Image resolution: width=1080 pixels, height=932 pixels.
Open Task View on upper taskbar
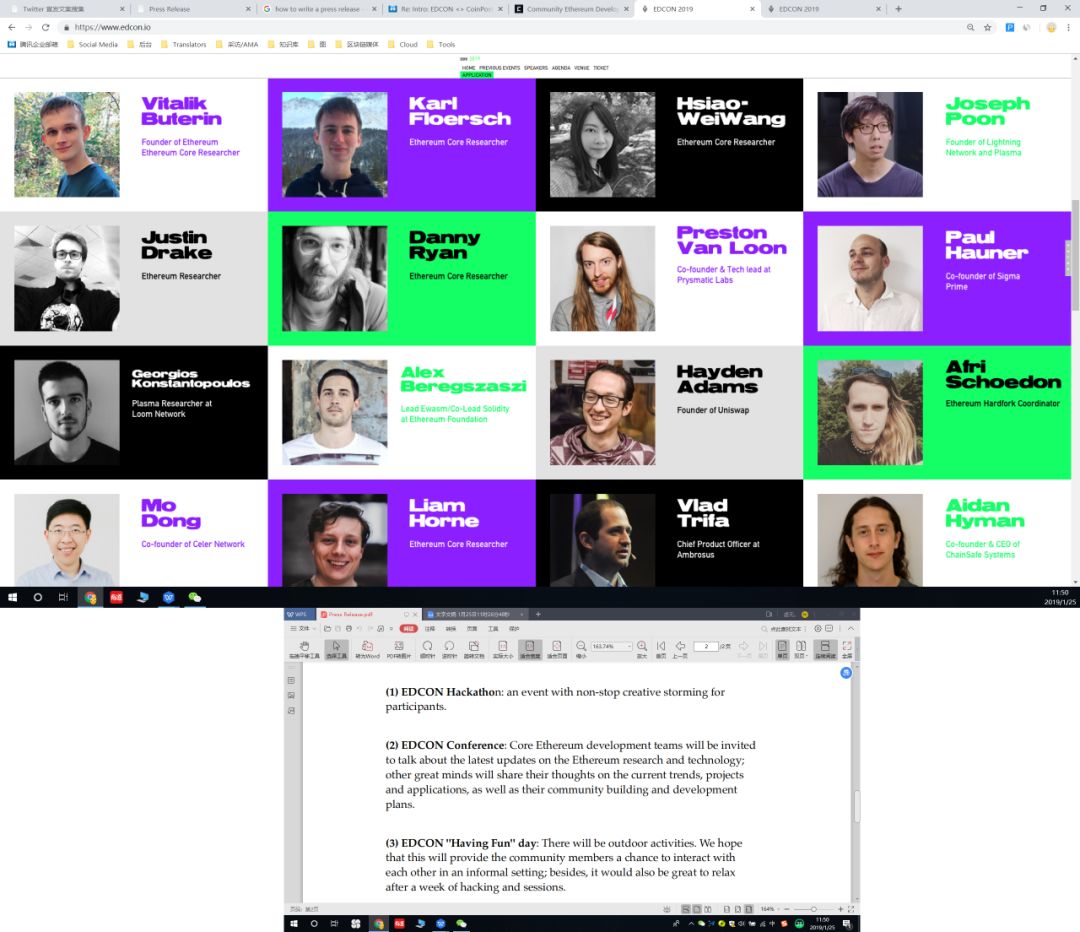pyautogui.click(x=63, y=597)
